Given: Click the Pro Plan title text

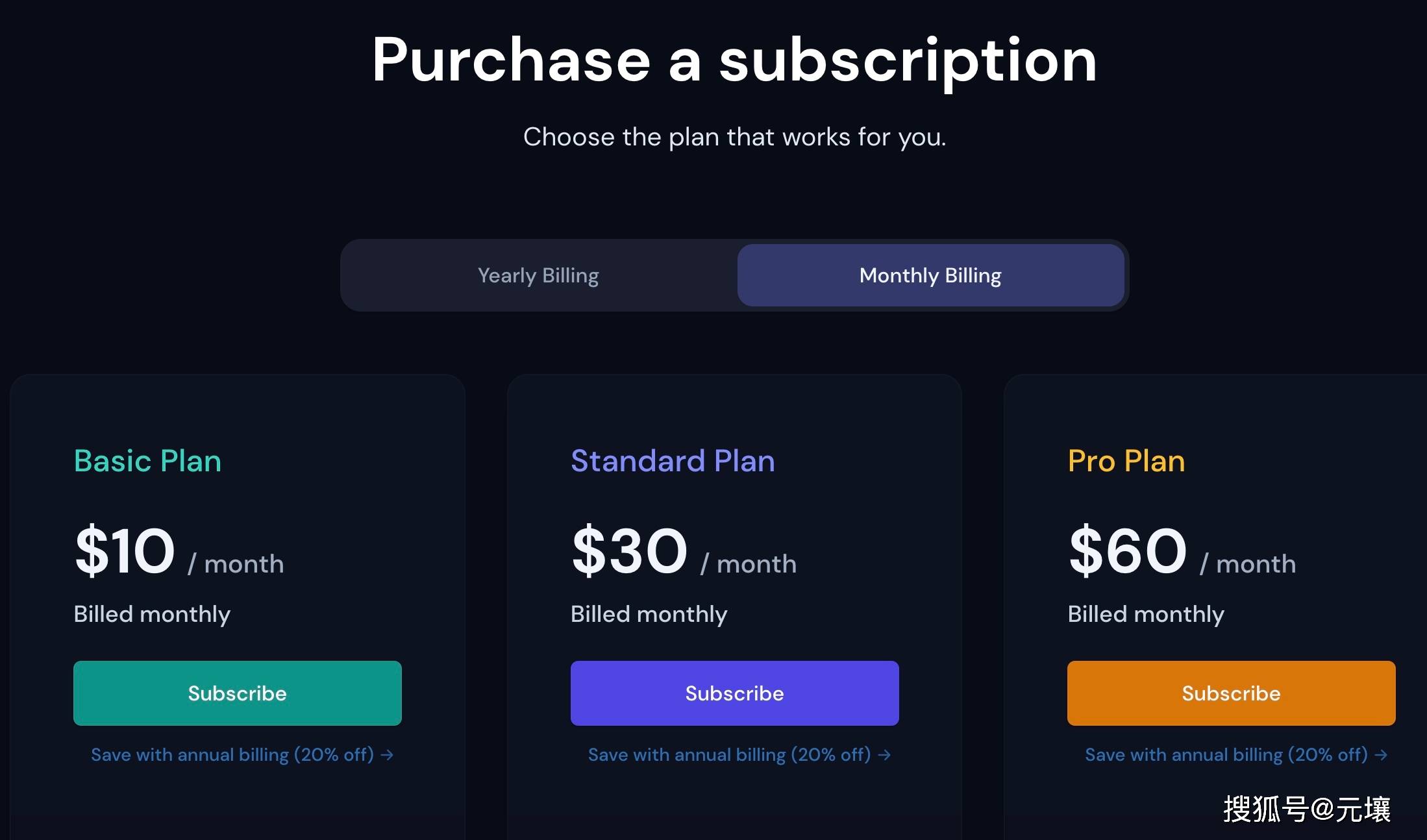Looking at the screenshot, I should (1126, 461).
